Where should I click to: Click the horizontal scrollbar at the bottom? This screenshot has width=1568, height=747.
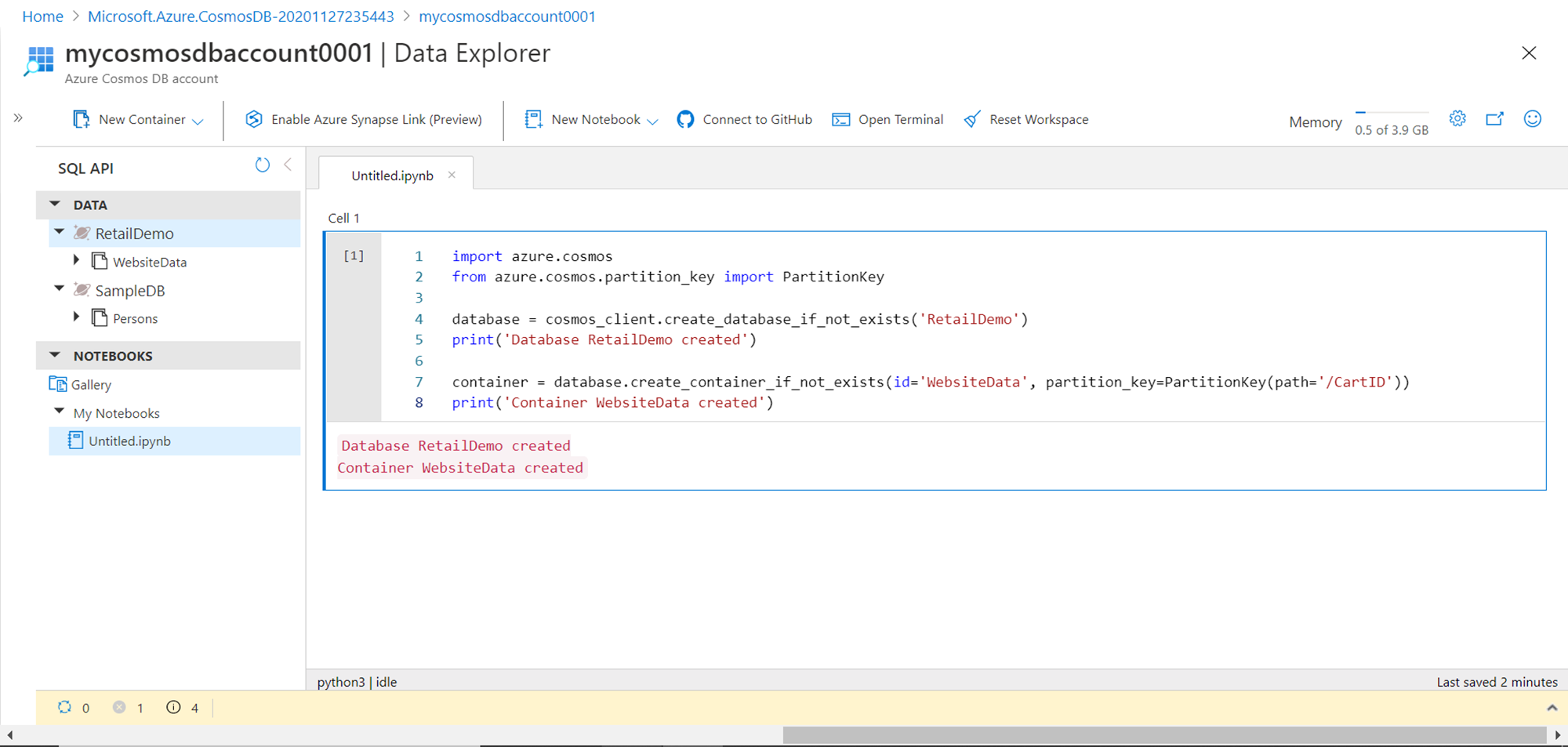1163,735
